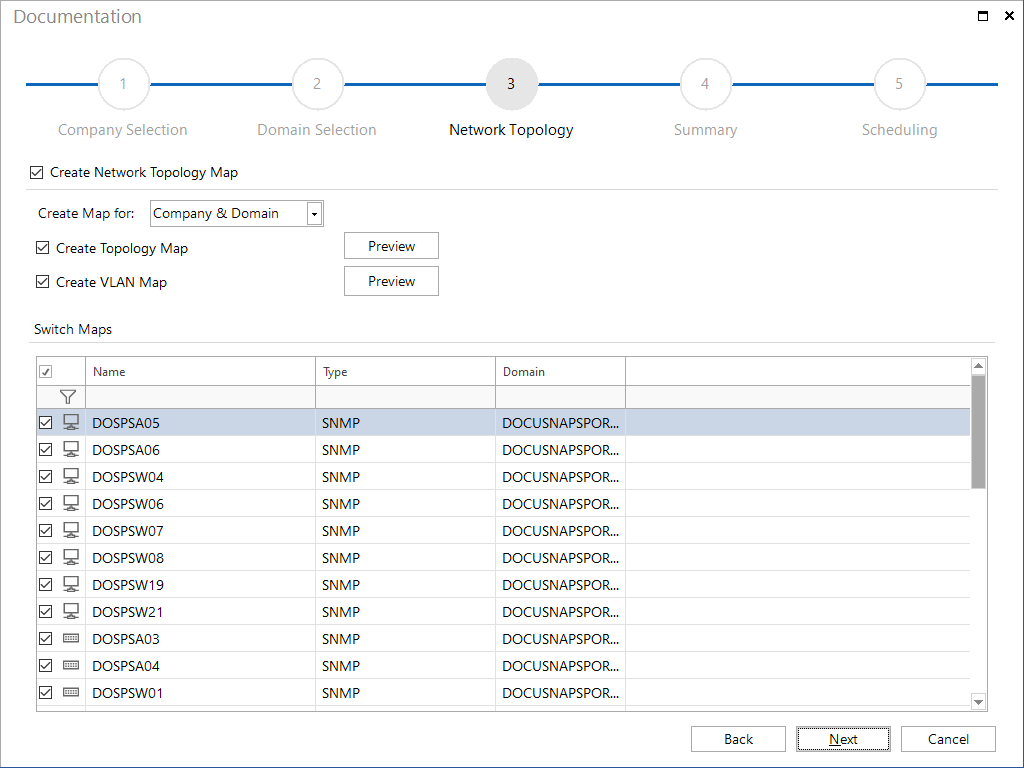
Task: Click the switch icon beside DOSPSW01
Action: pos(71,692)
